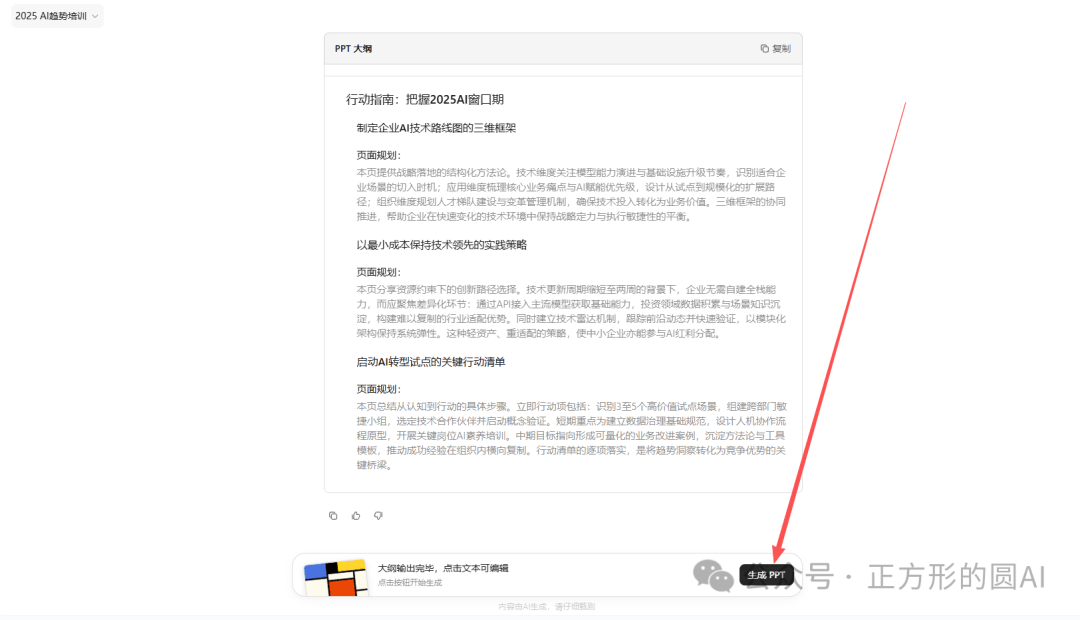Screen dimensions: 1080x620
Task: Click the 复制 button in PPT 大纲 header
Action: (x=776, y=49)
